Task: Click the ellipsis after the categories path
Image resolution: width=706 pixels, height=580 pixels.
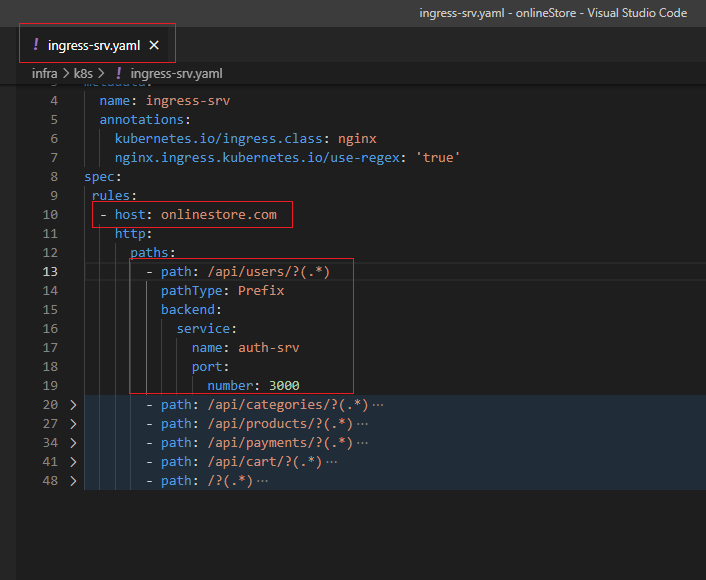Action: (x=377, y=405)
